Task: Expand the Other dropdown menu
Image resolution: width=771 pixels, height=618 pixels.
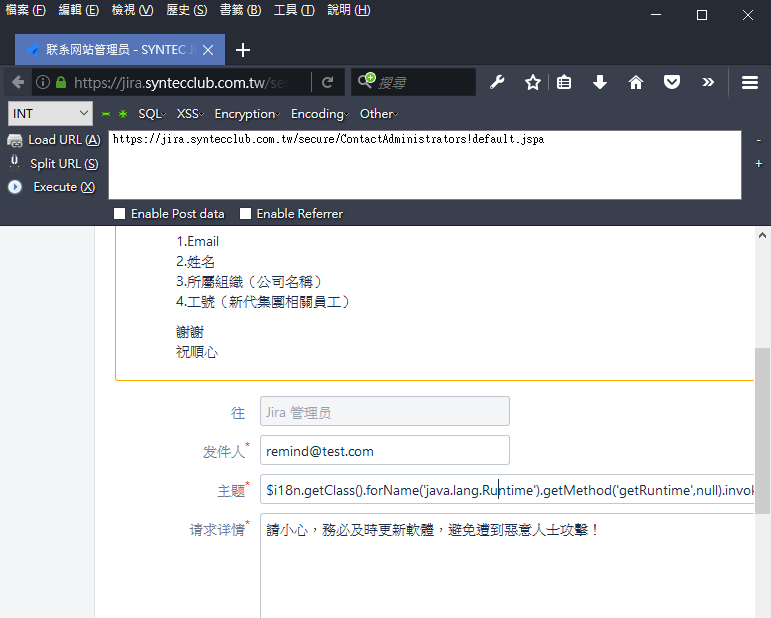Action: coord(379,114)
